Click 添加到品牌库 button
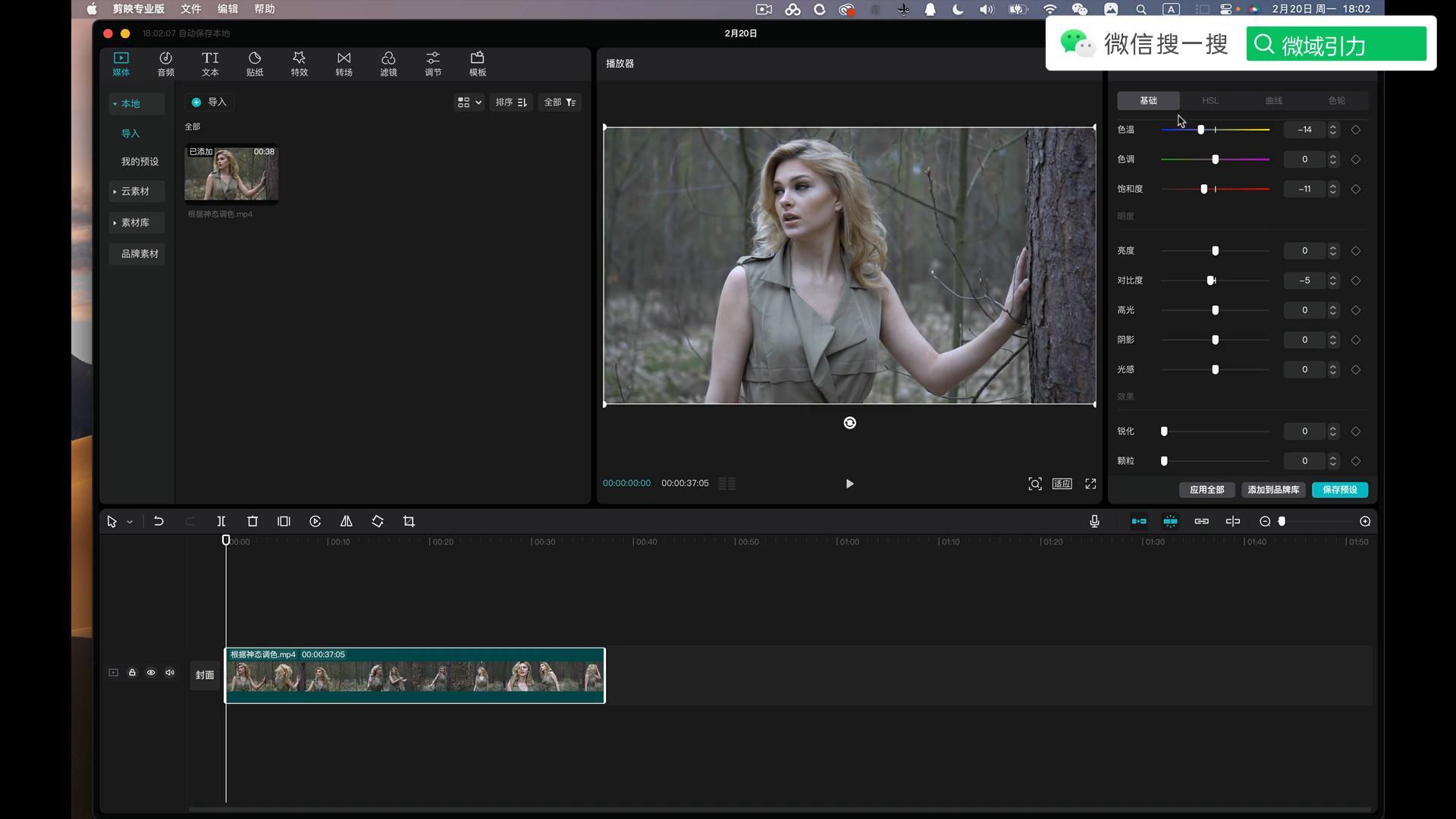Viewport: 1456px width, 819px height. click(x=1273, y=490)
